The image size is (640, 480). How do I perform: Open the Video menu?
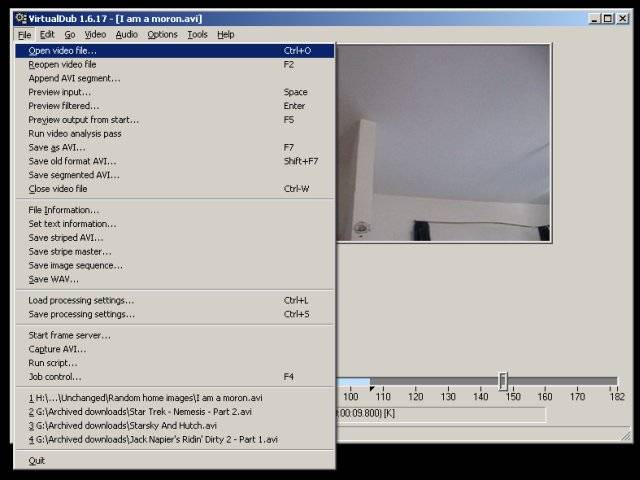[95, 34]
